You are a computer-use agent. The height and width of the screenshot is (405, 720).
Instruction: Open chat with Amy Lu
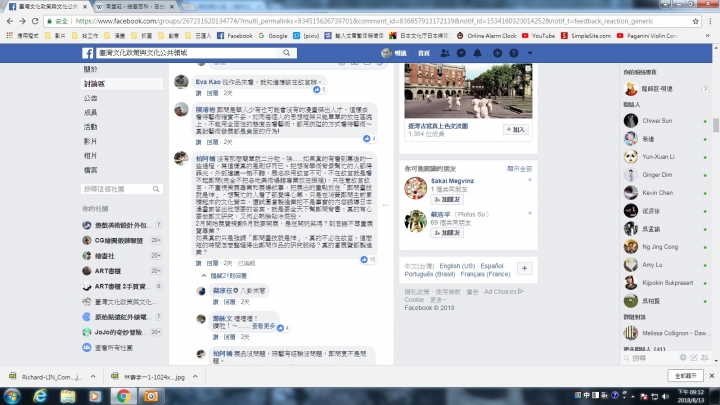(665, 265)
